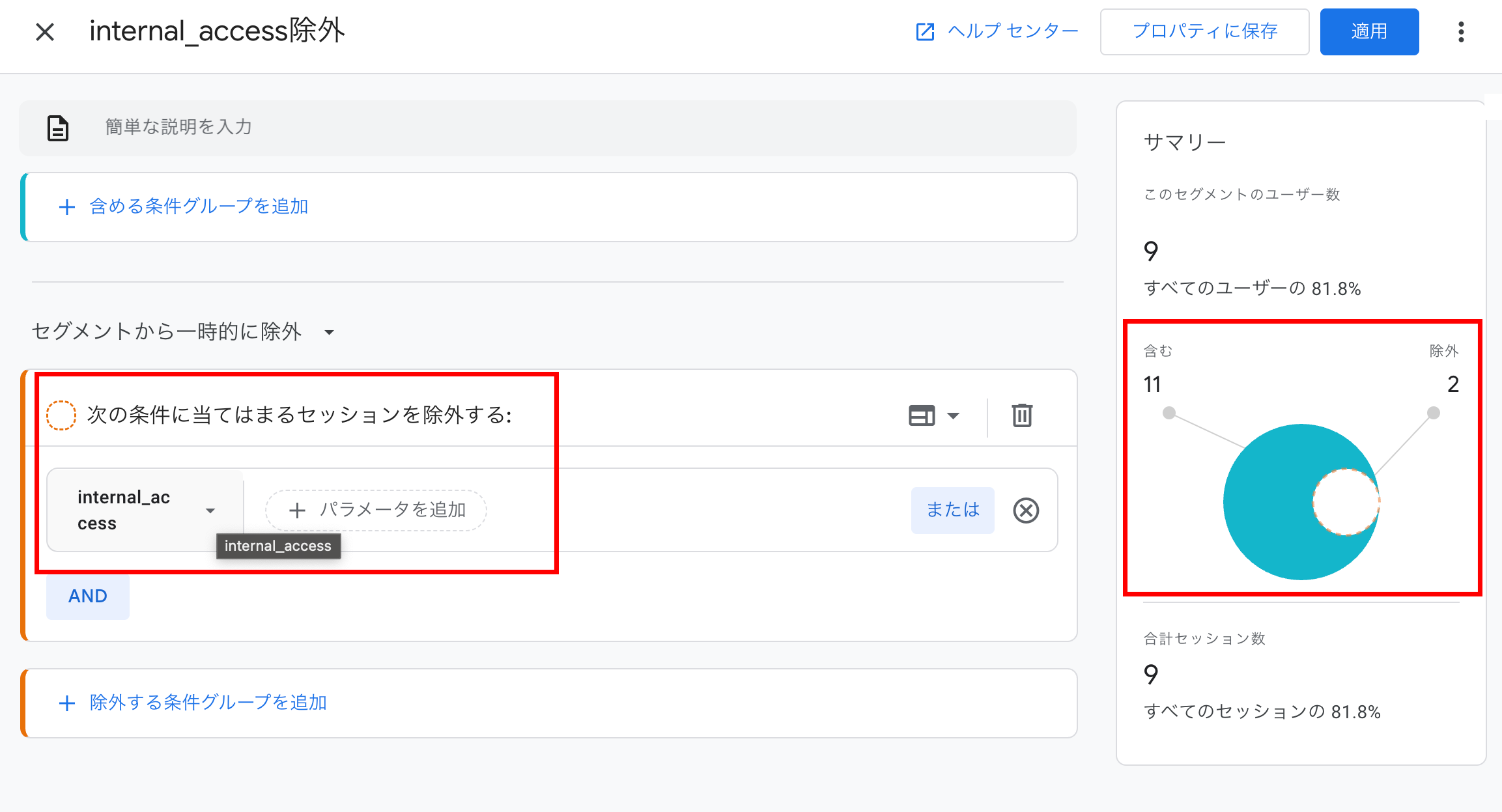
Task: Click the AND connector chip
Action: pyautogui.click(x=87, y=596)
